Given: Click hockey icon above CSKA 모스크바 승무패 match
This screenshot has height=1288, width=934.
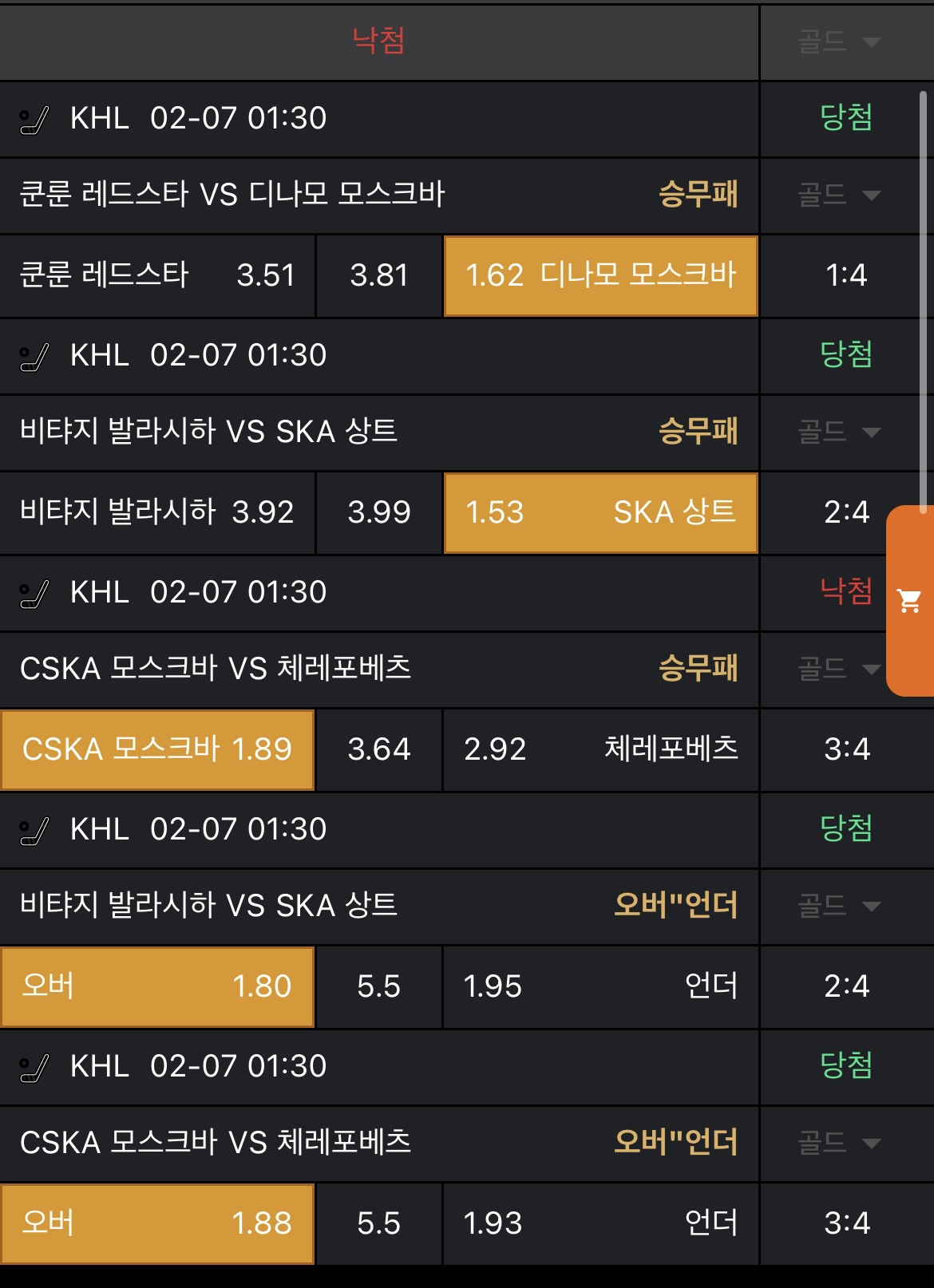Looking at the screenshot, I should pyautogui.click(x=34, y=594).
